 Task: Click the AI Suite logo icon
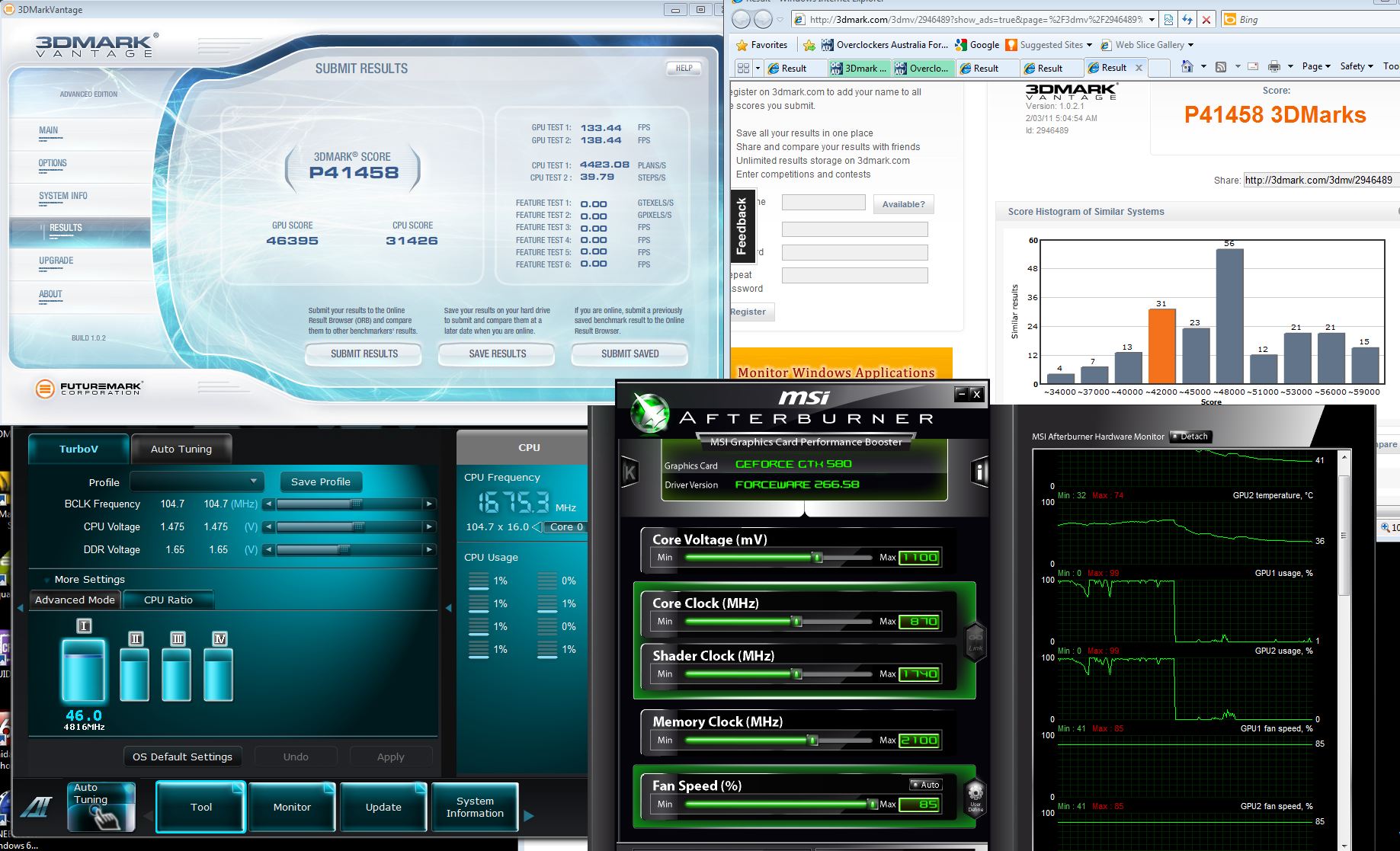(x=35, y=807)
